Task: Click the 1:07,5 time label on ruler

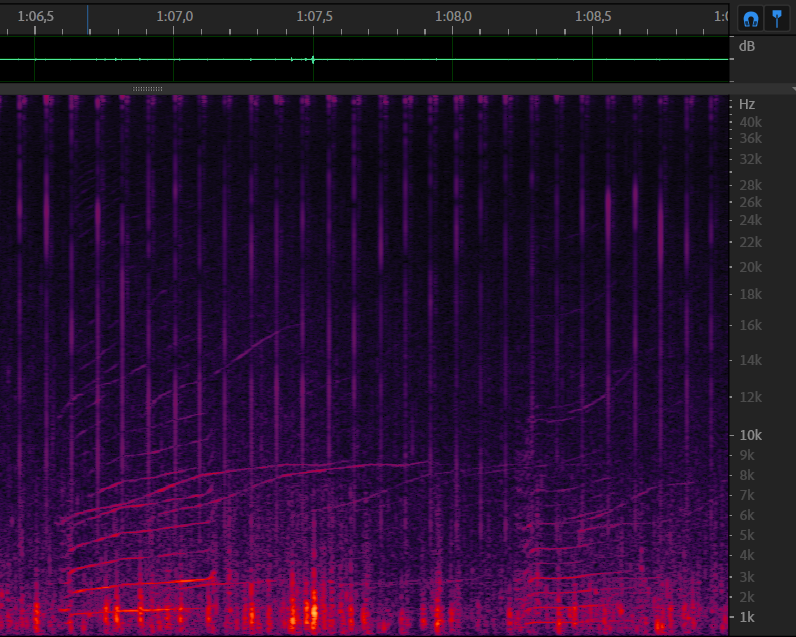Action: point(314,16)
